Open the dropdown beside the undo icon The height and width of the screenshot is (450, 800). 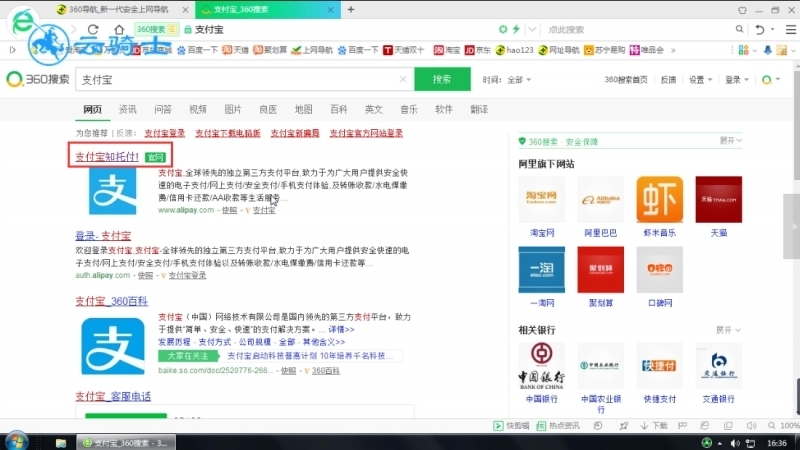point(772,30)
